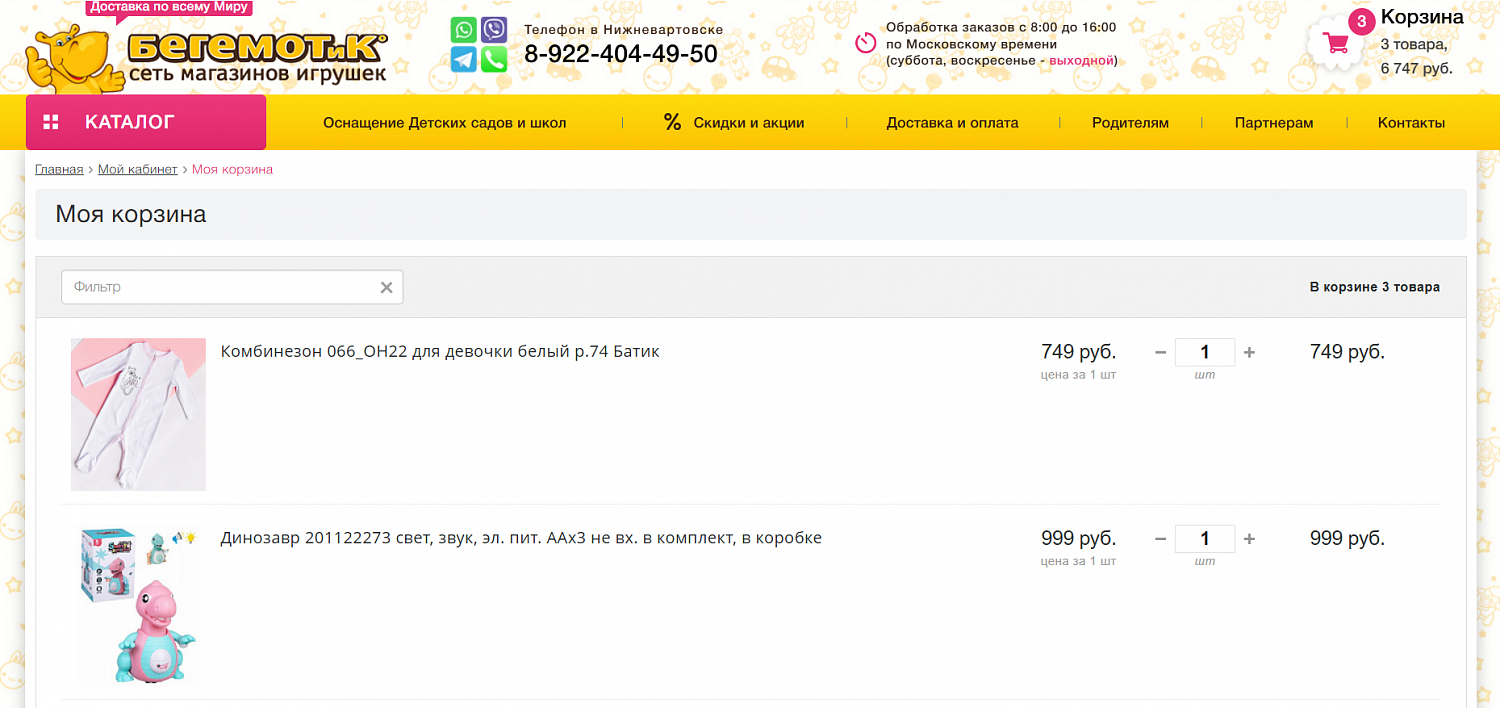The width and height of the screenshot is (1500, 708).
Task: Open the КАТАЛОГ menu
Action: (x=146, y=122)
